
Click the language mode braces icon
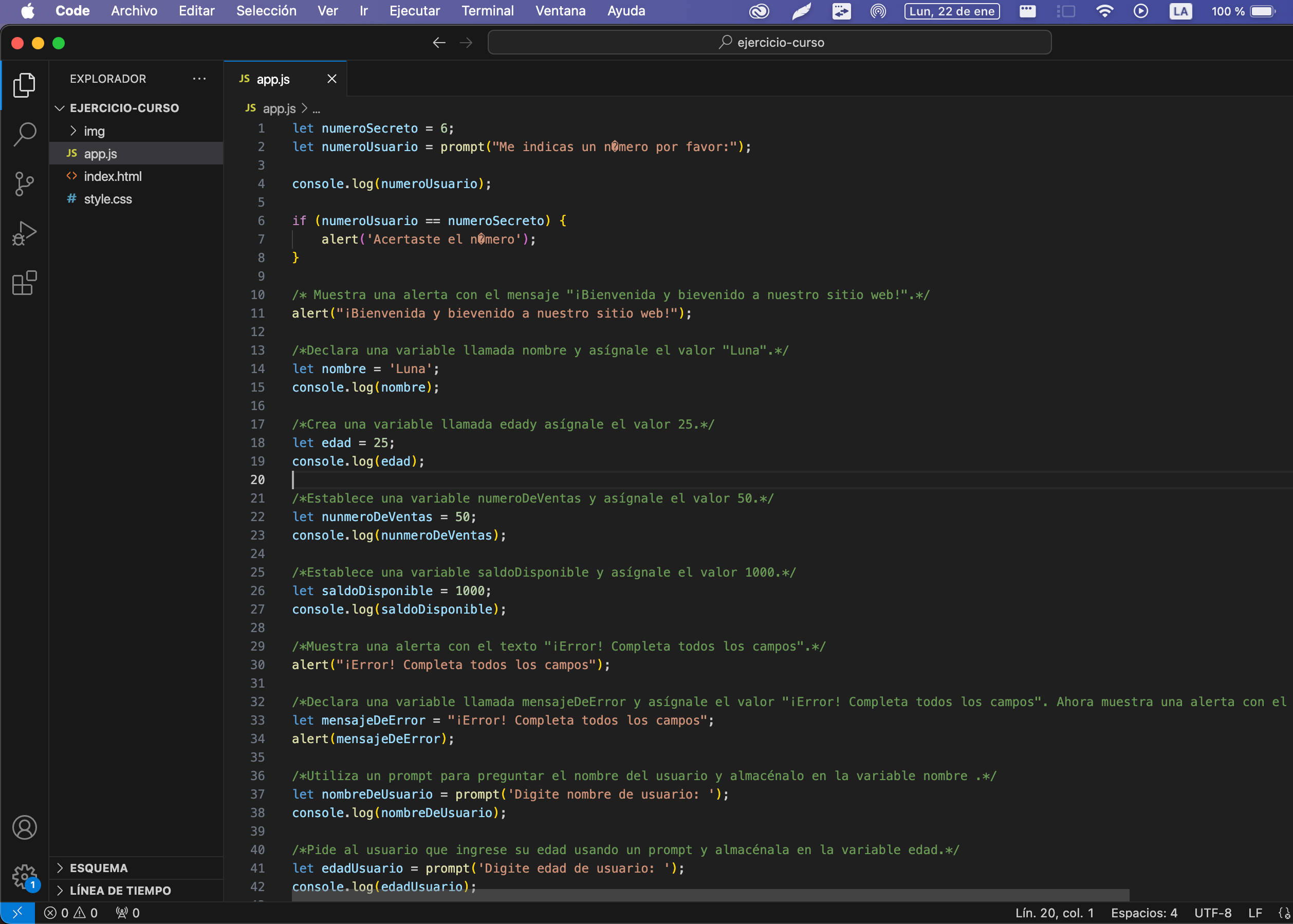coord(1283,913)
